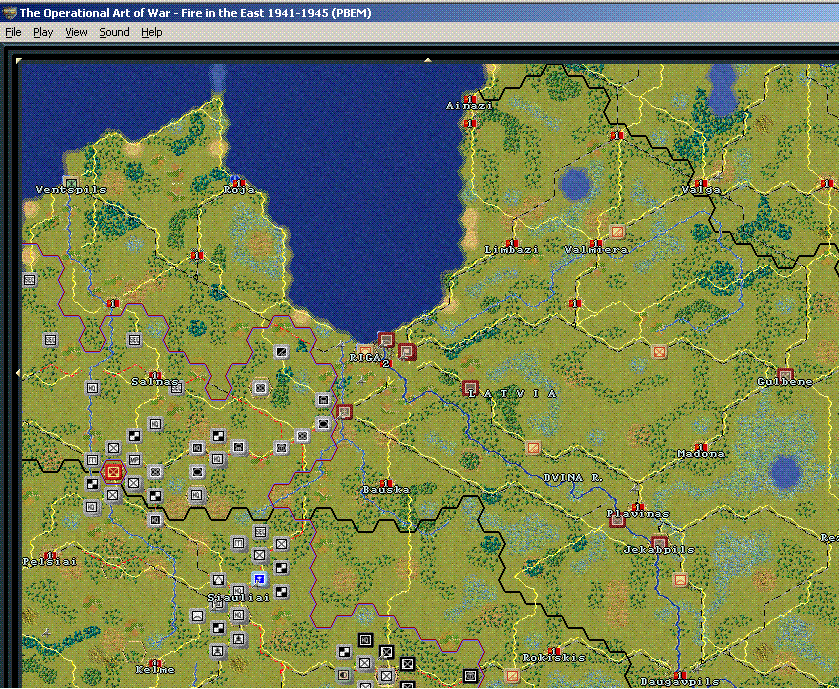Select the blue highlighted unit above Siauliai
Image resolution: width=840 pixels, height=689 pixels.
(260, 579)
